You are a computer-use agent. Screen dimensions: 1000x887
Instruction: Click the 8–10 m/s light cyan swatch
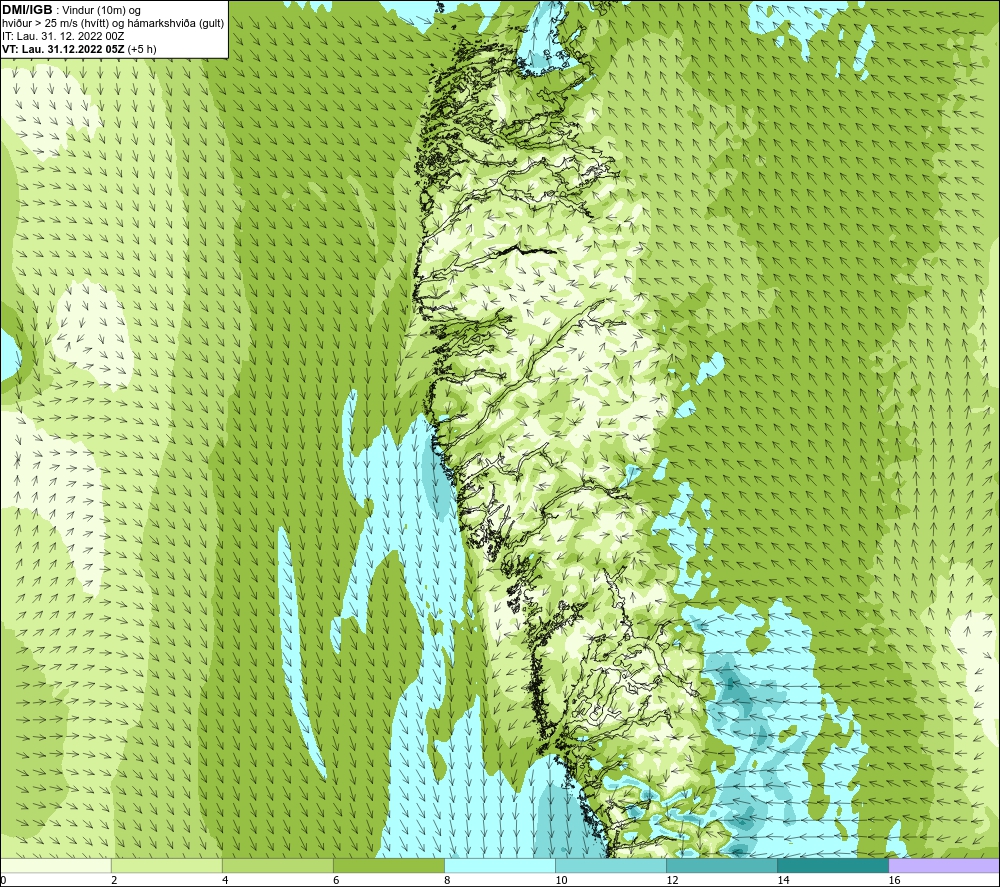click(500, 865)
